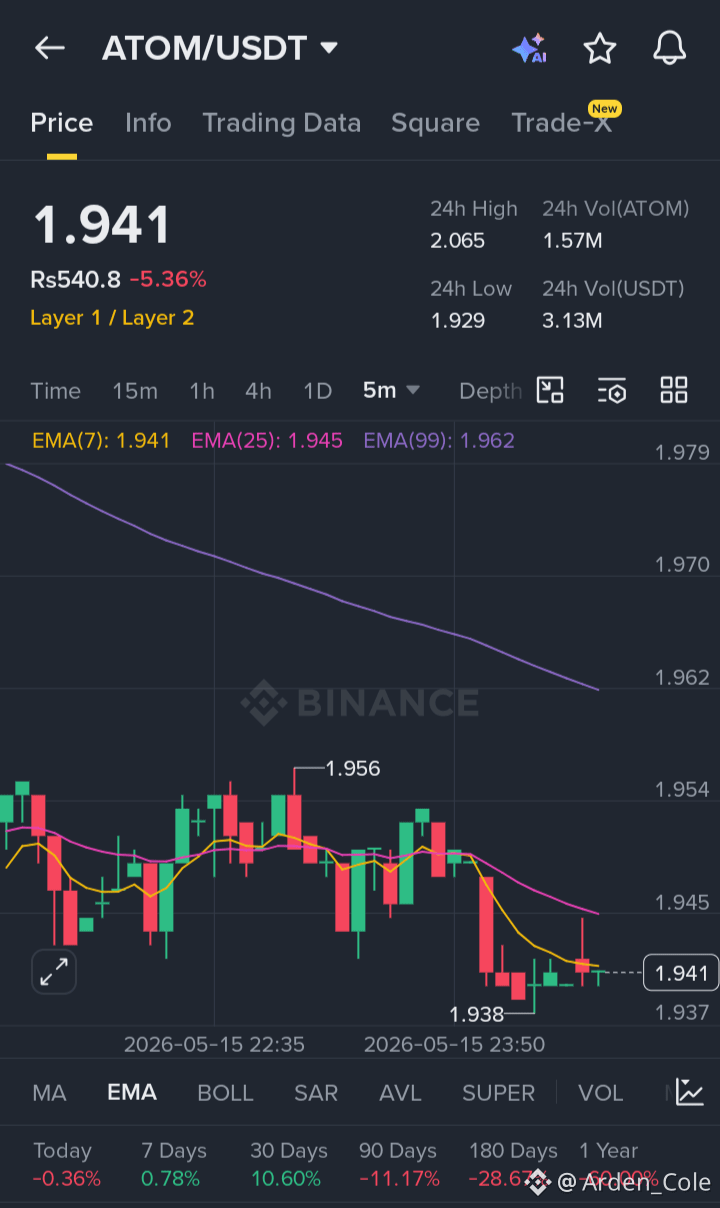Select the MA indicator option
Screen dimensions: 720x1208
[49, 1093]
